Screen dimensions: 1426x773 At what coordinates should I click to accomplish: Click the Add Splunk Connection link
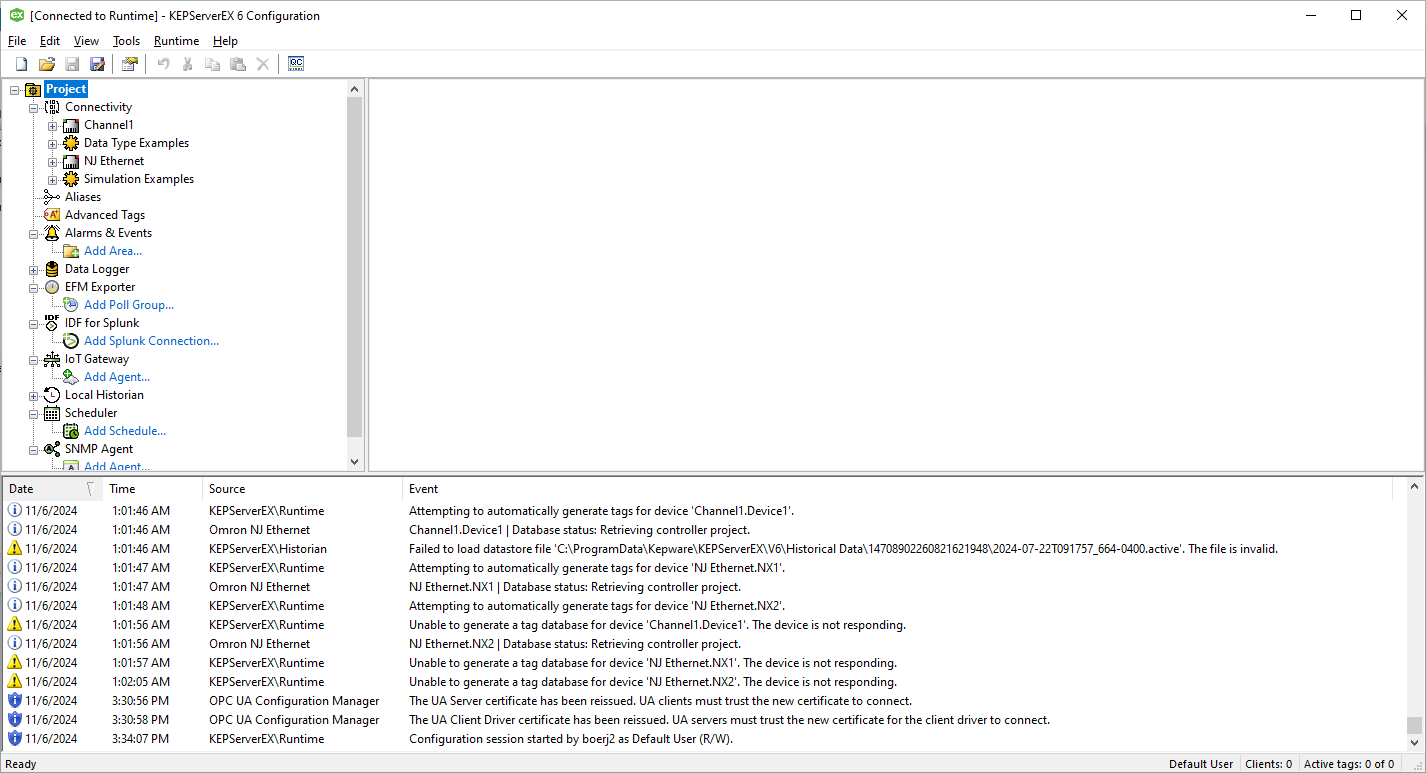click(x=151, y=341)
